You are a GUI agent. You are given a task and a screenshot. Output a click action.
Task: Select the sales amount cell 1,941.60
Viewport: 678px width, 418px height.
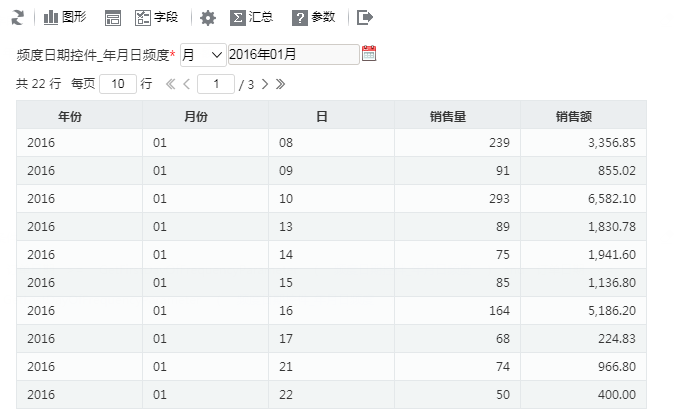coord(583,255)
